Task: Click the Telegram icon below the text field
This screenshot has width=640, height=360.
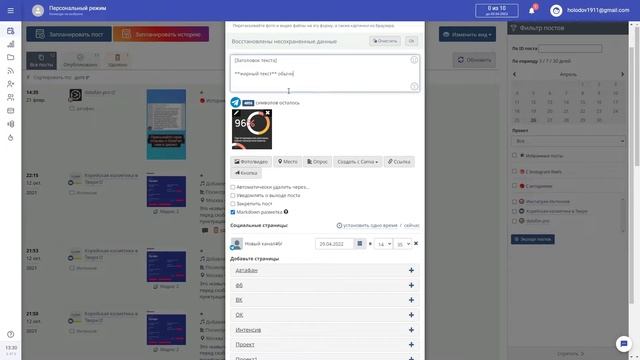Action: click(x=236, y=102)
